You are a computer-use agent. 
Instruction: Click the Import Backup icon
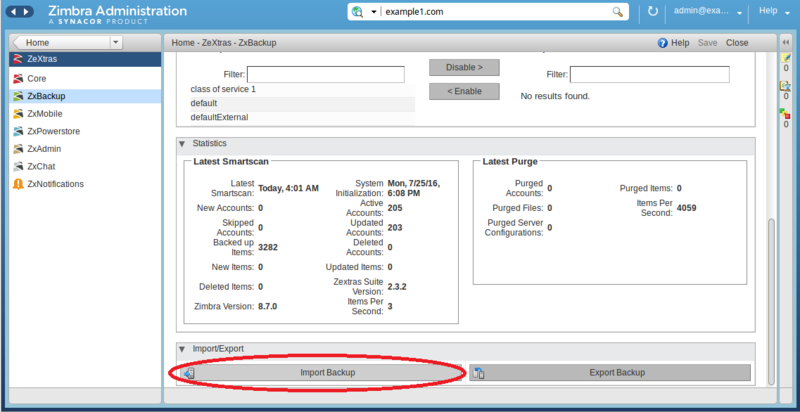pyautogui.click(x=189, y=373)
